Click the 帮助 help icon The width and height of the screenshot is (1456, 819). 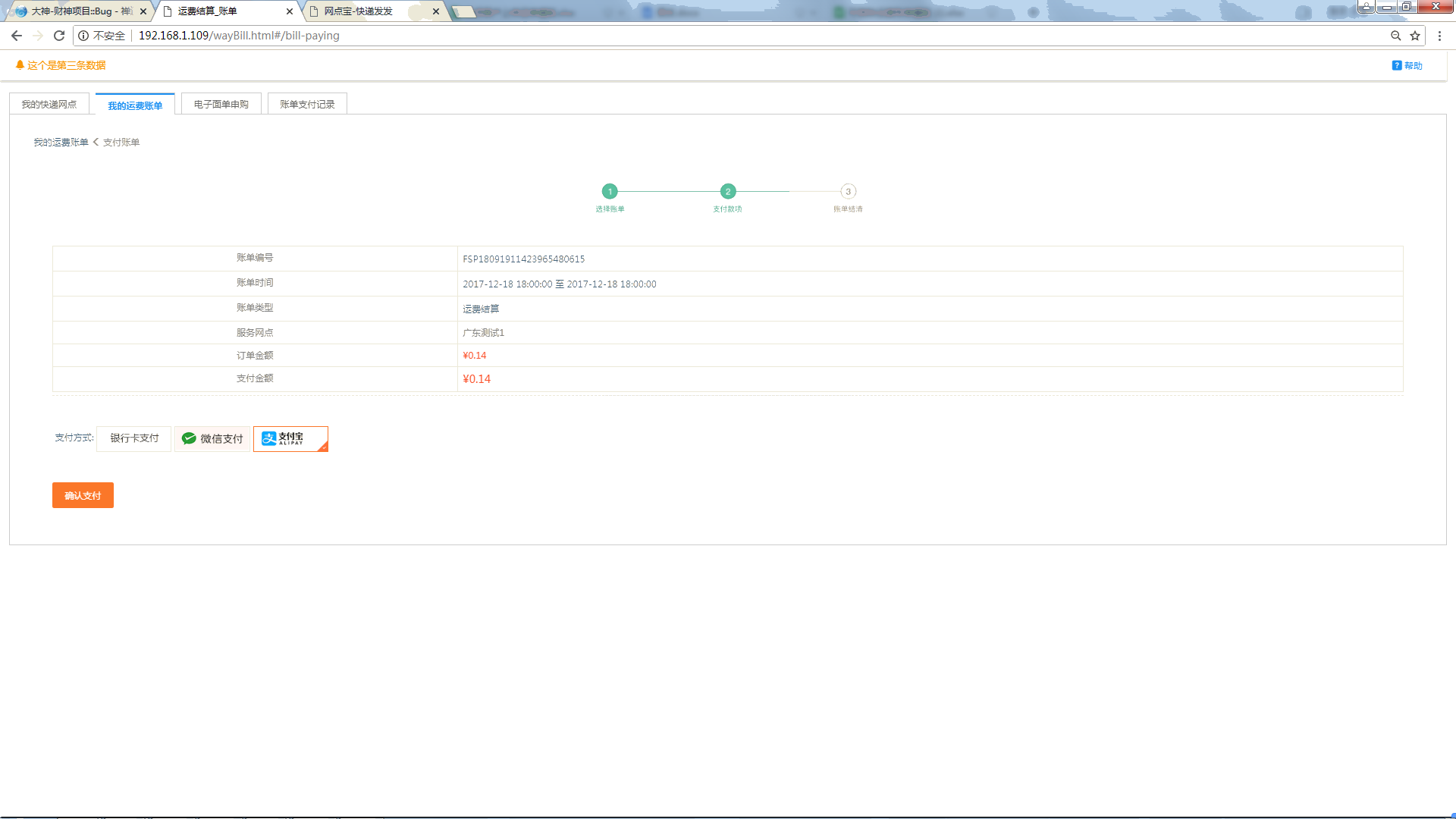tap(1397, 66)
